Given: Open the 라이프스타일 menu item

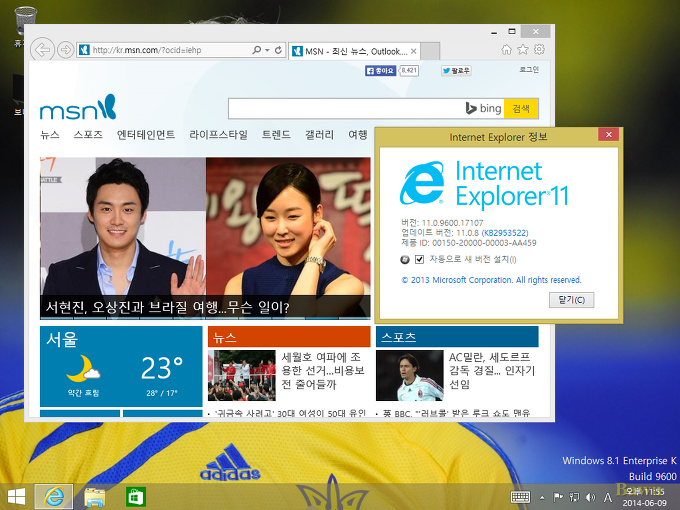Looking at the screenshot, I should coord(218,135).
